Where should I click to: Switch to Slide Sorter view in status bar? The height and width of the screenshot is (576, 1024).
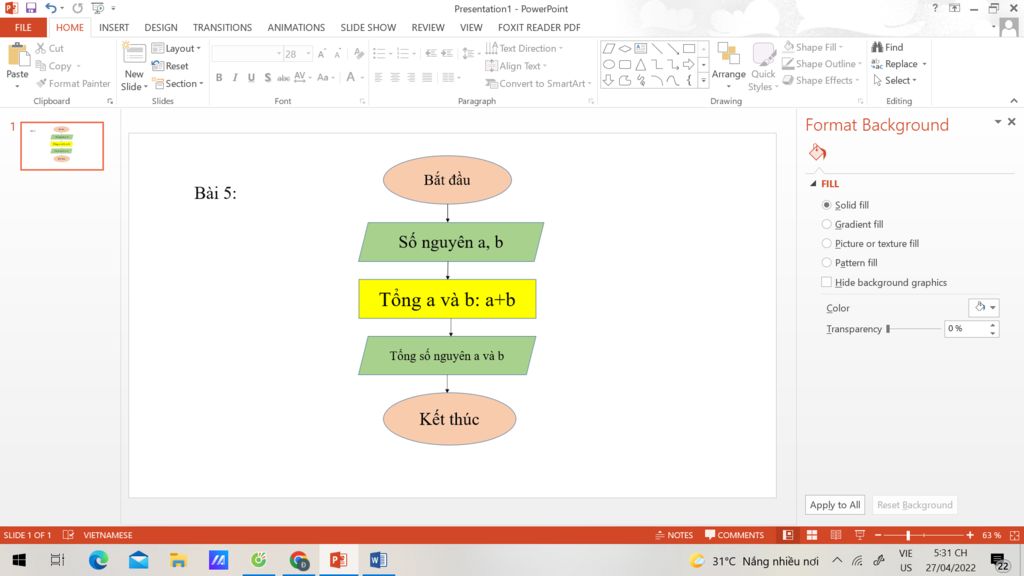pos(812,535)
